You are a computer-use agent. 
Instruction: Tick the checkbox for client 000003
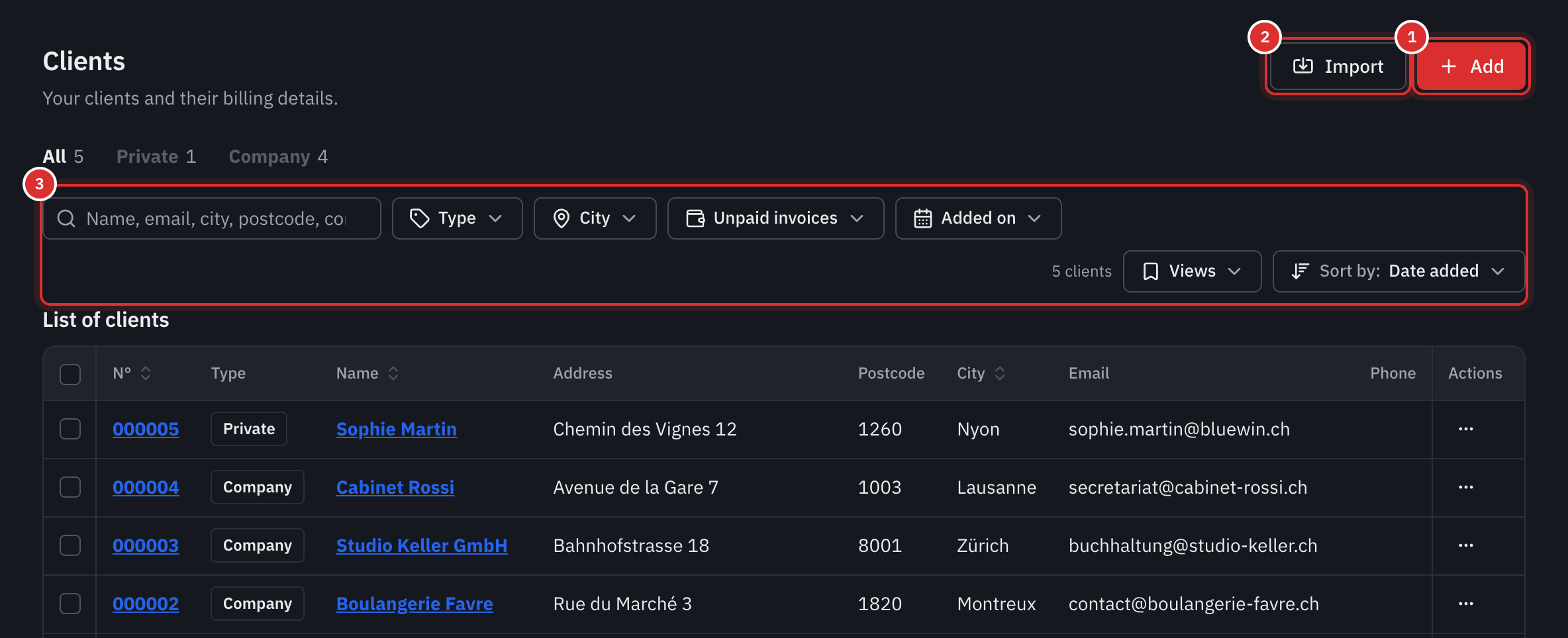coord(70,545)
